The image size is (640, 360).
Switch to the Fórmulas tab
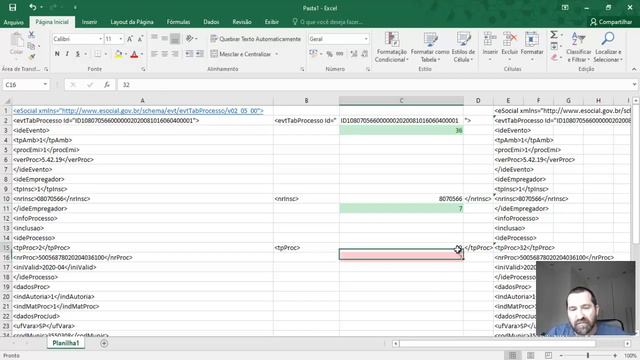click(178, 22)
